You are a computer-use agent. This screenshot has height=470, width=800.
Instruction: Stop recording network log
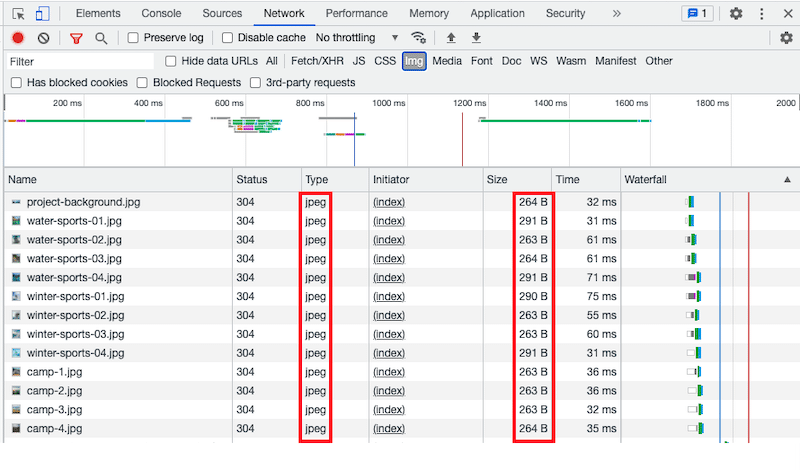[18, 38]
